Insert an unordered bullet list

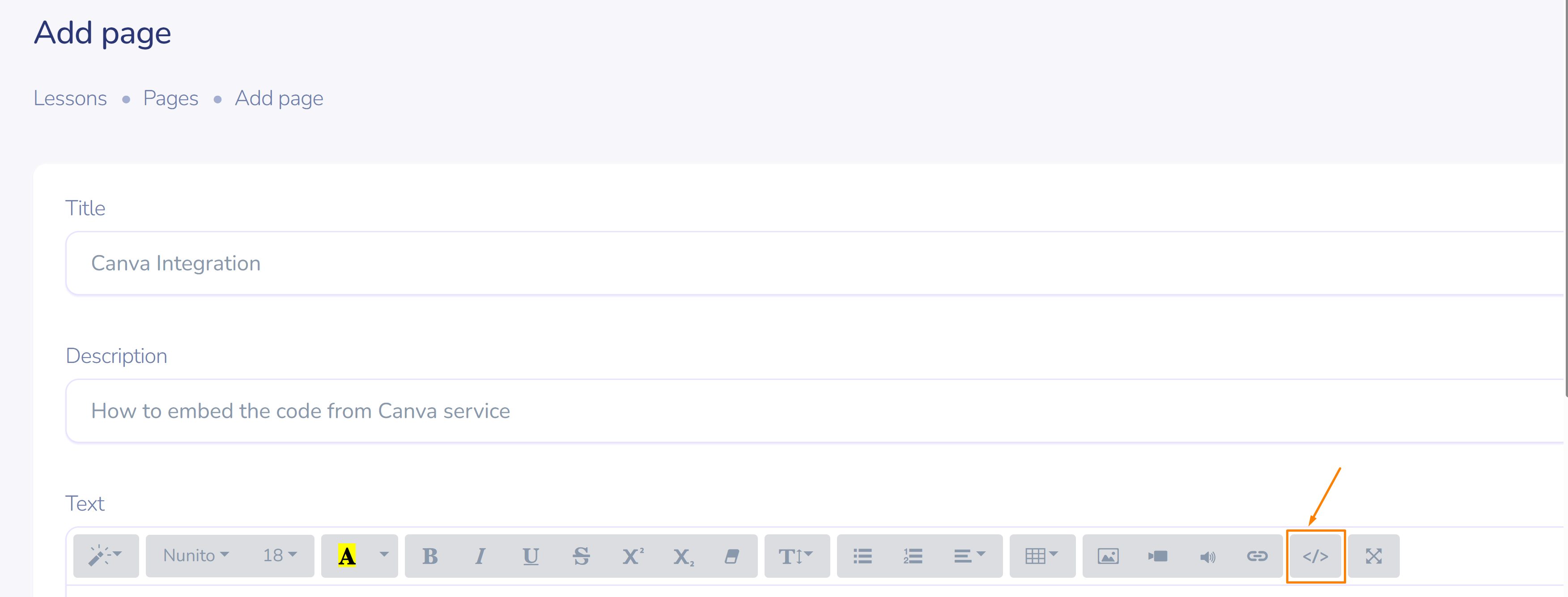[862, 556]
